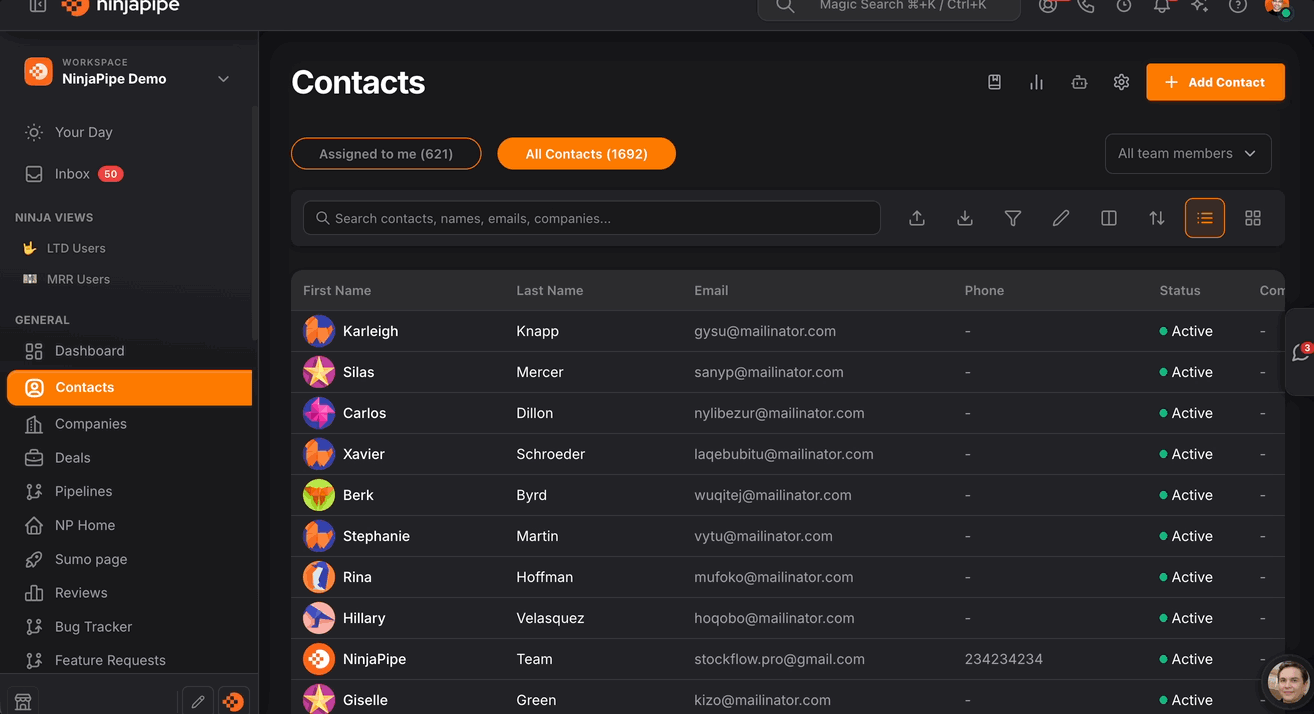Screen dimensions: 1314x714
Task: Open Companies in the sidebar
Action: coord(90,424)
